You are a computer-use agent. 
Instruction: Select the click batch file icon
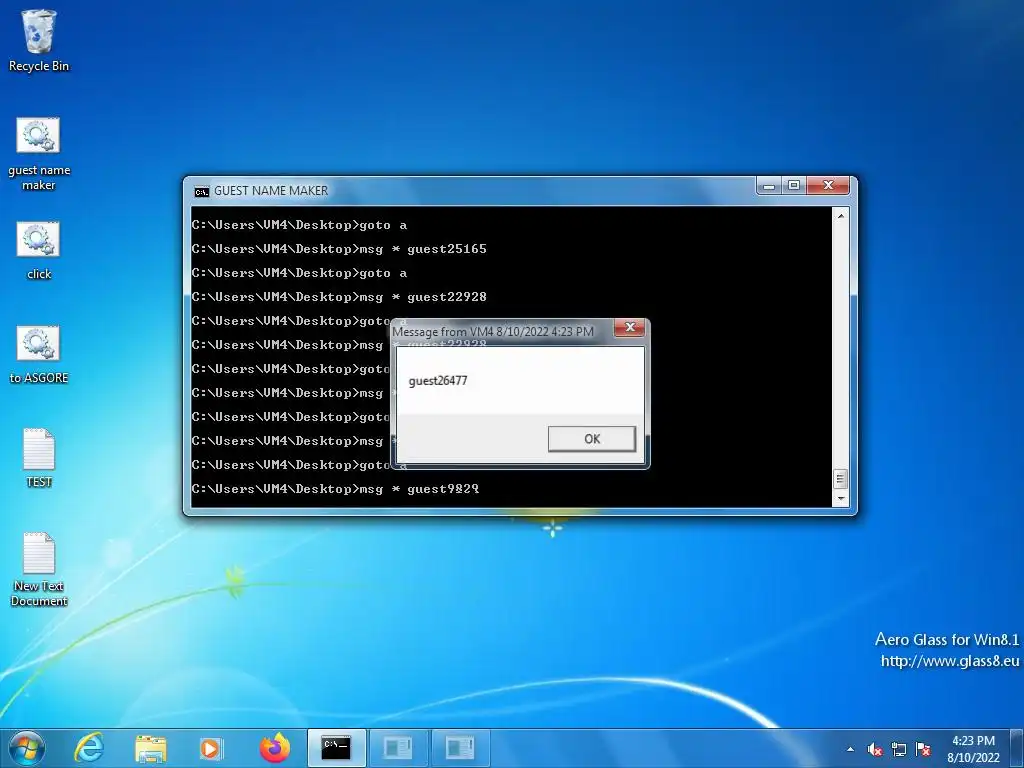[x=39, y=251]
